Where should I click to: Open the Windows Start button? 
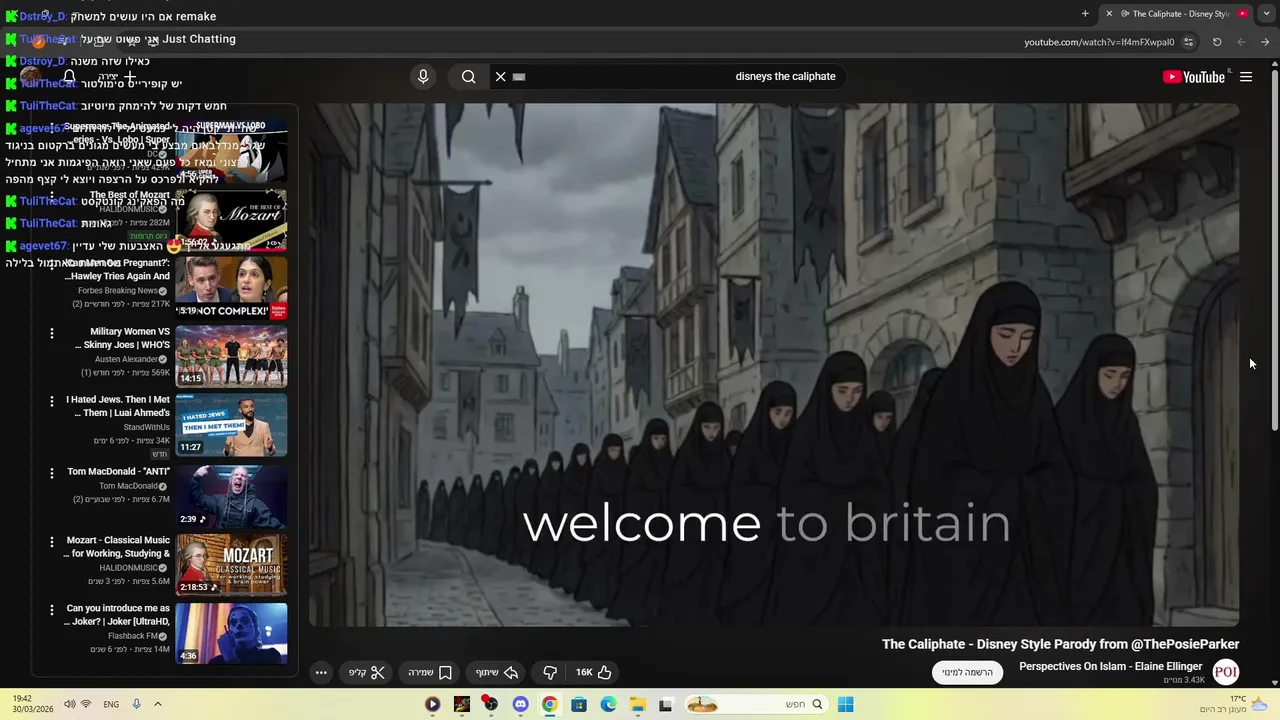[845, 704]
